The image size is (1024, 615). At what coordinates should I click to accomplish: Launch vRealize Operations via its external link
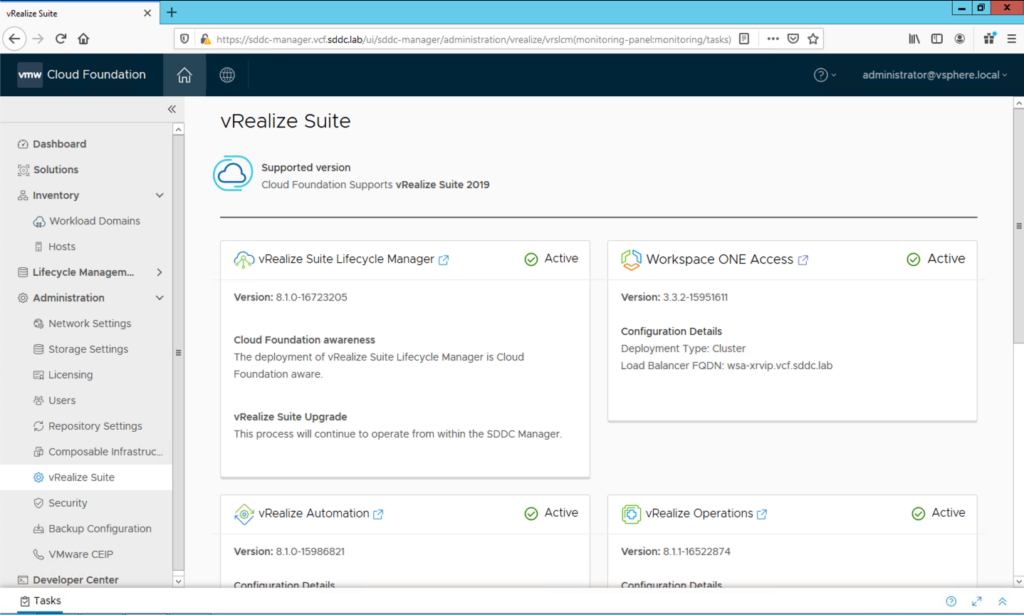click(763, 513)
